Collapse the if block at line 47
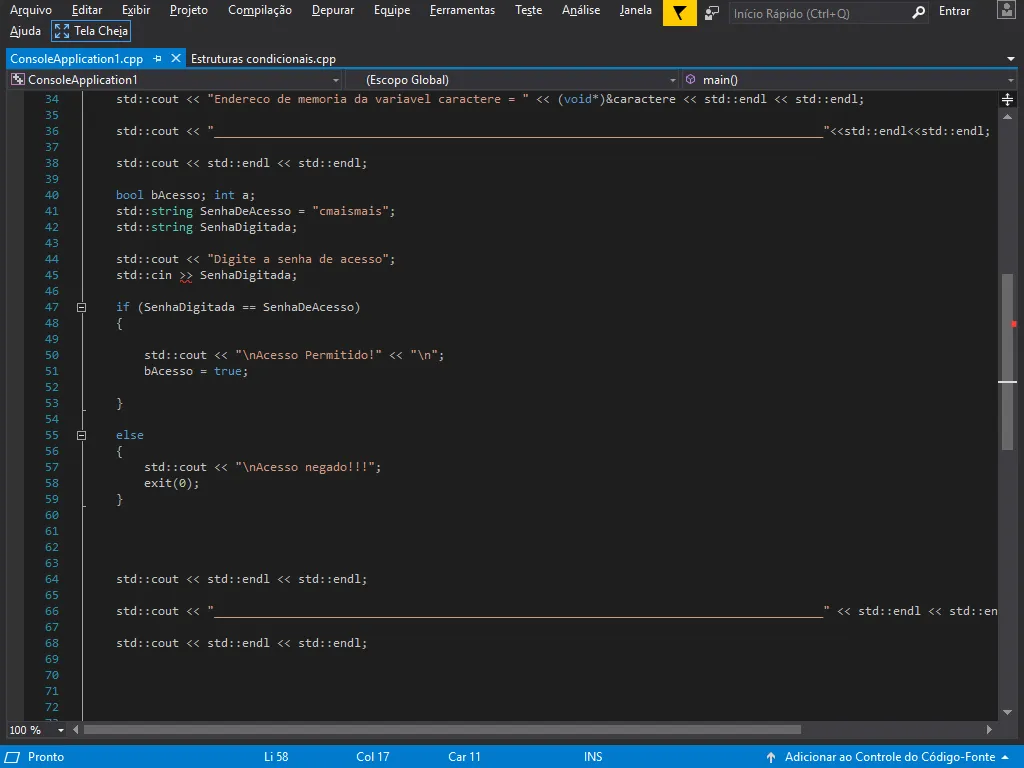1024x768 pixels. (82, 307)
